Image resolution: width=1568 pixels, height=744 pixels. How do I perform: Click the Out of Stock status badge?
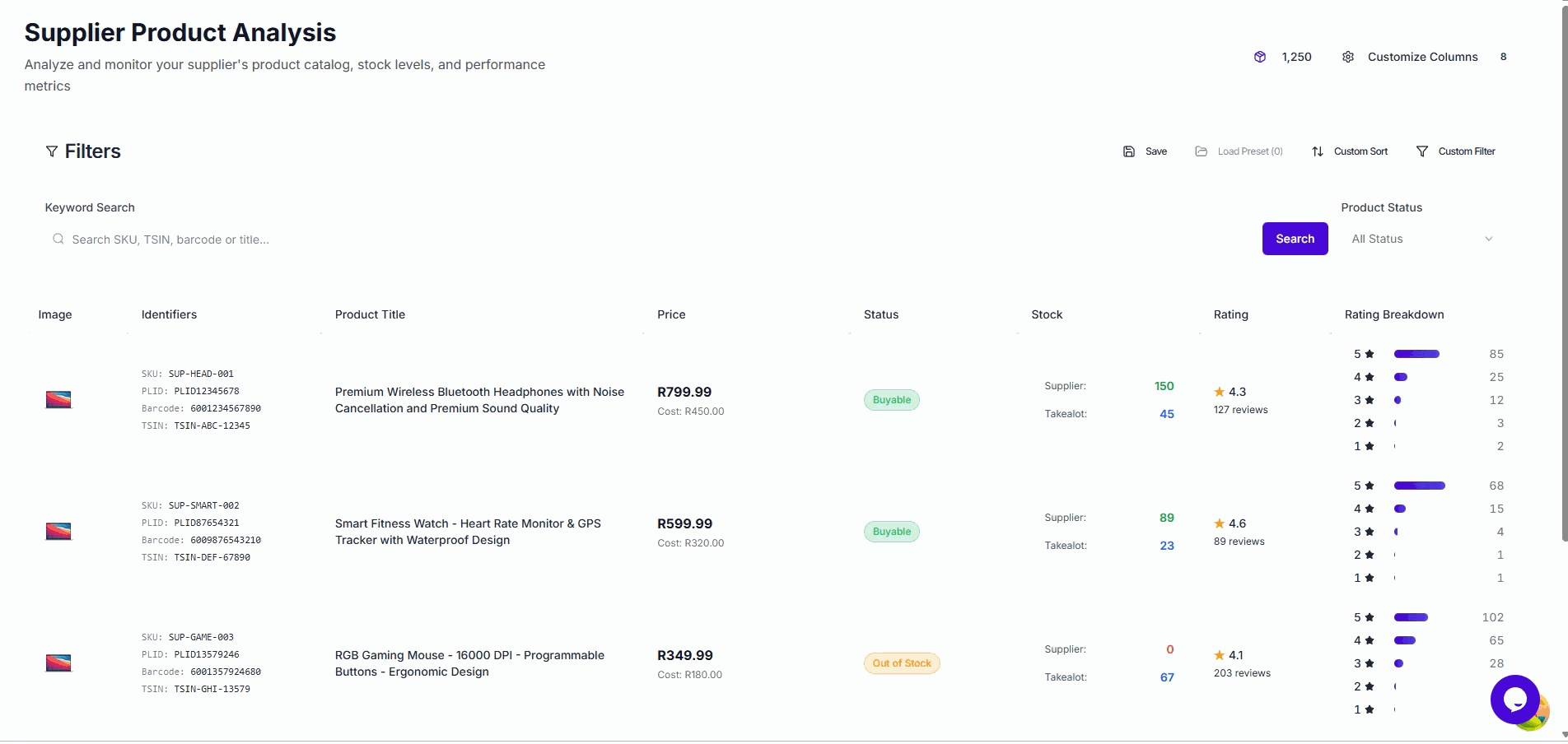point(902,663)
